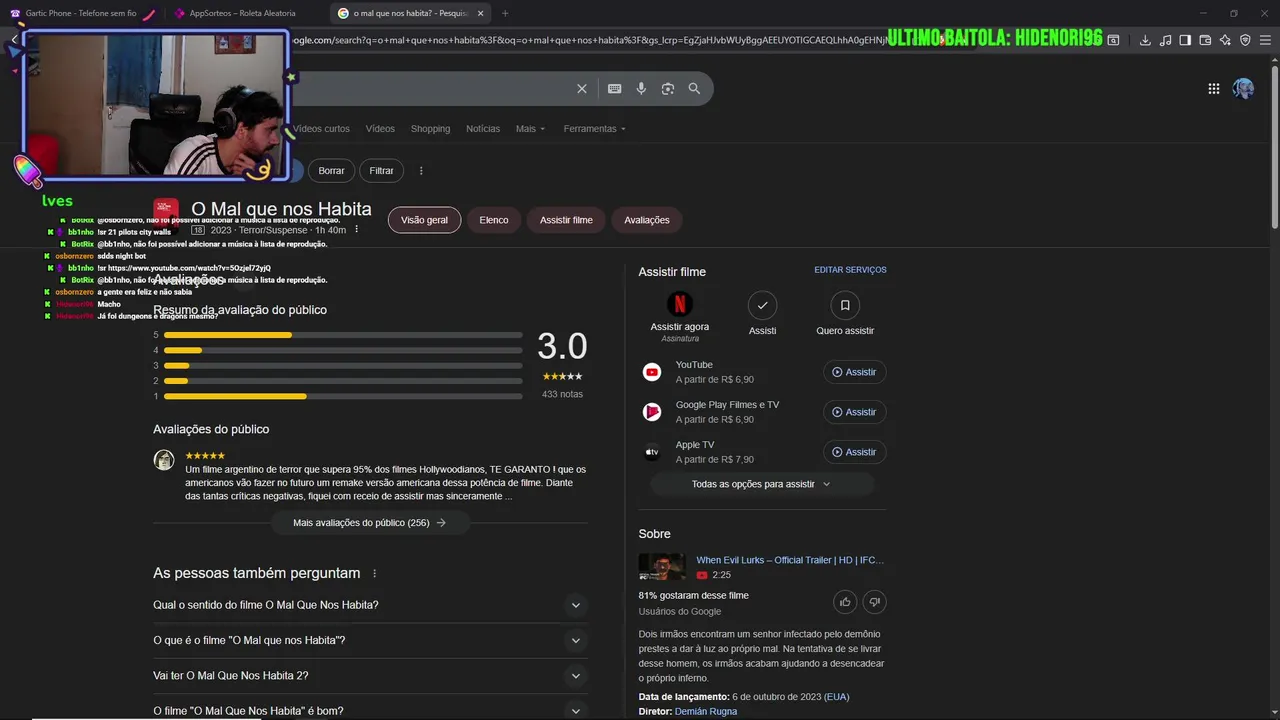Click Assistir button for Apple TV
Viewport: 1280px width, 720px height.
(854, 452)
